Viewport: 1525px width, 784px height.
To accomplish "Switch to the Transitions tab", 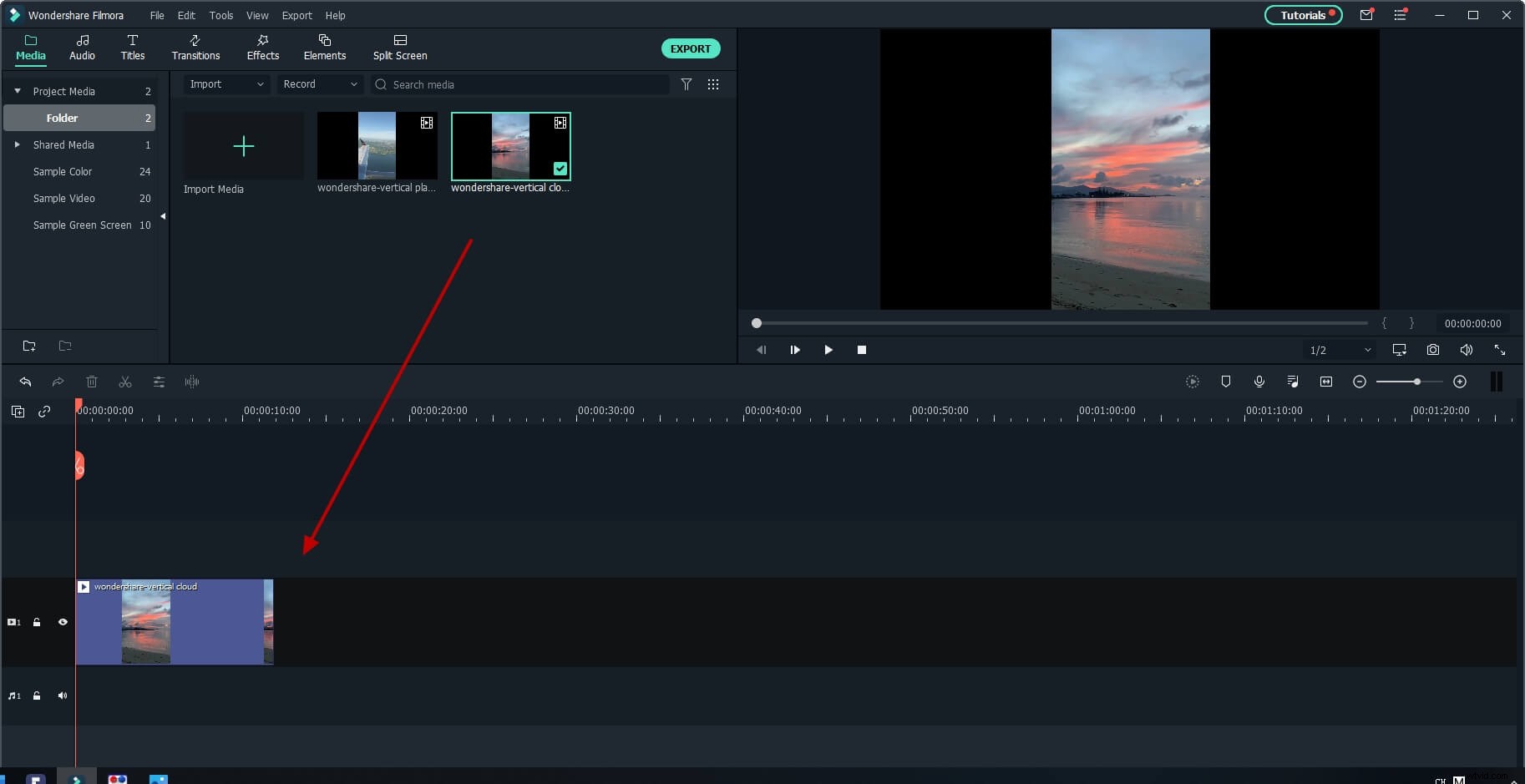I will (x=195, y=48).
